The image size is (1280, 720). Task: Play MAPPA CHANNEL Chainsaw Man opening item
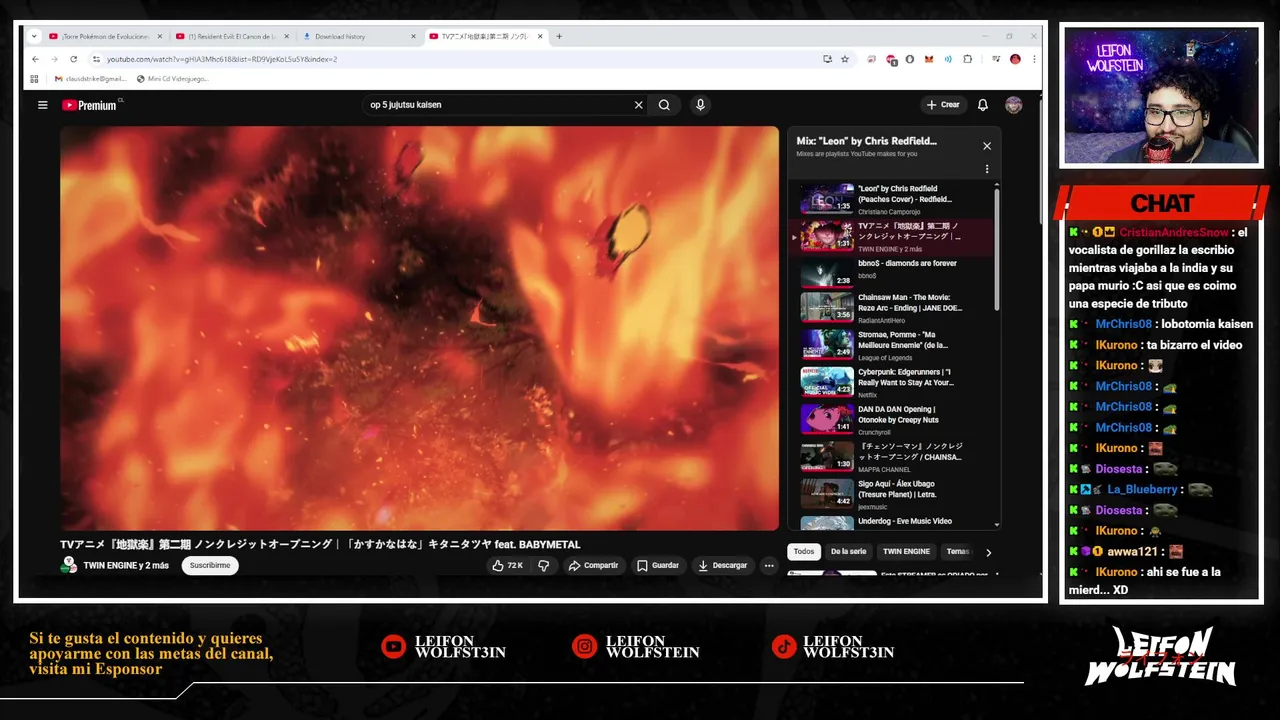coord(895,457)
